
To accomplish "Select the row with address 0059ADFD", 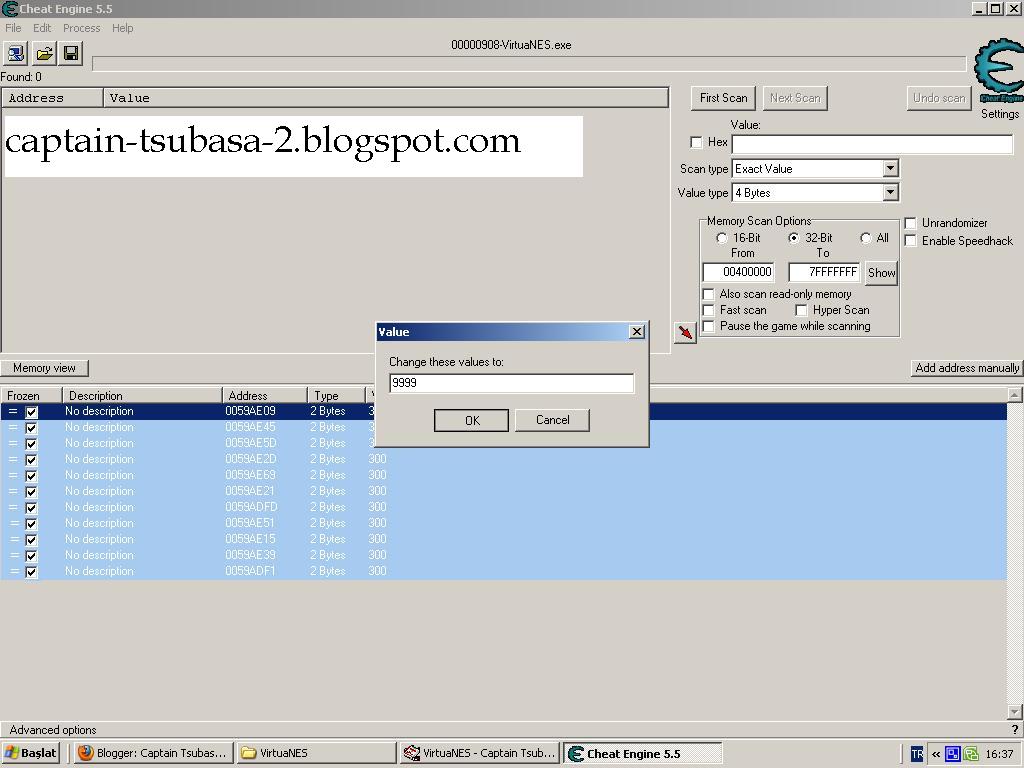I will (x=503, y=507).
